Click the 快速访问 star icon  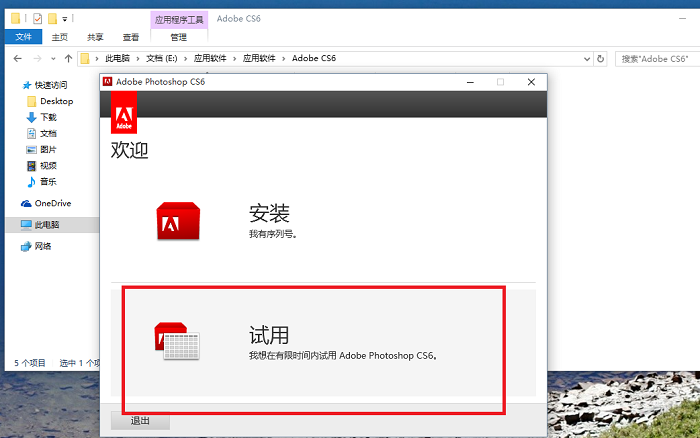pyautogui.click(x=27, y=85)
